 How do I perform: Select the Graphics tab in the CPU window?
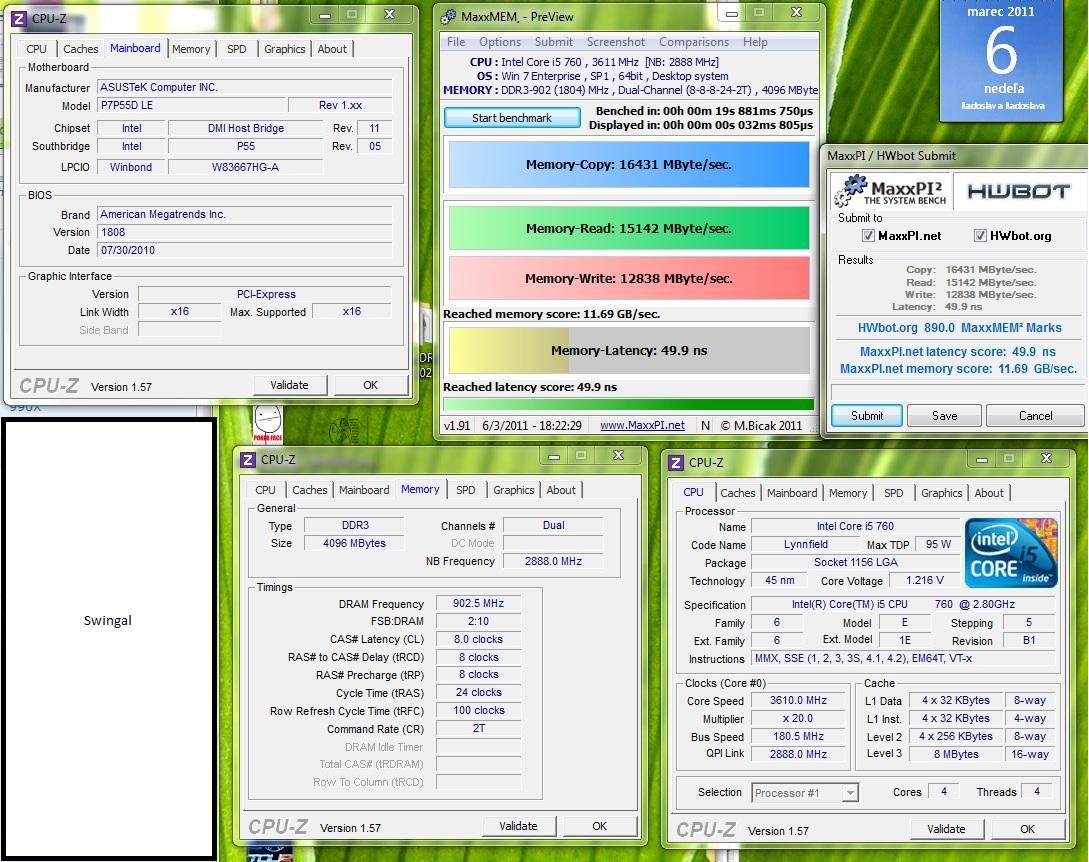point(942,492)
